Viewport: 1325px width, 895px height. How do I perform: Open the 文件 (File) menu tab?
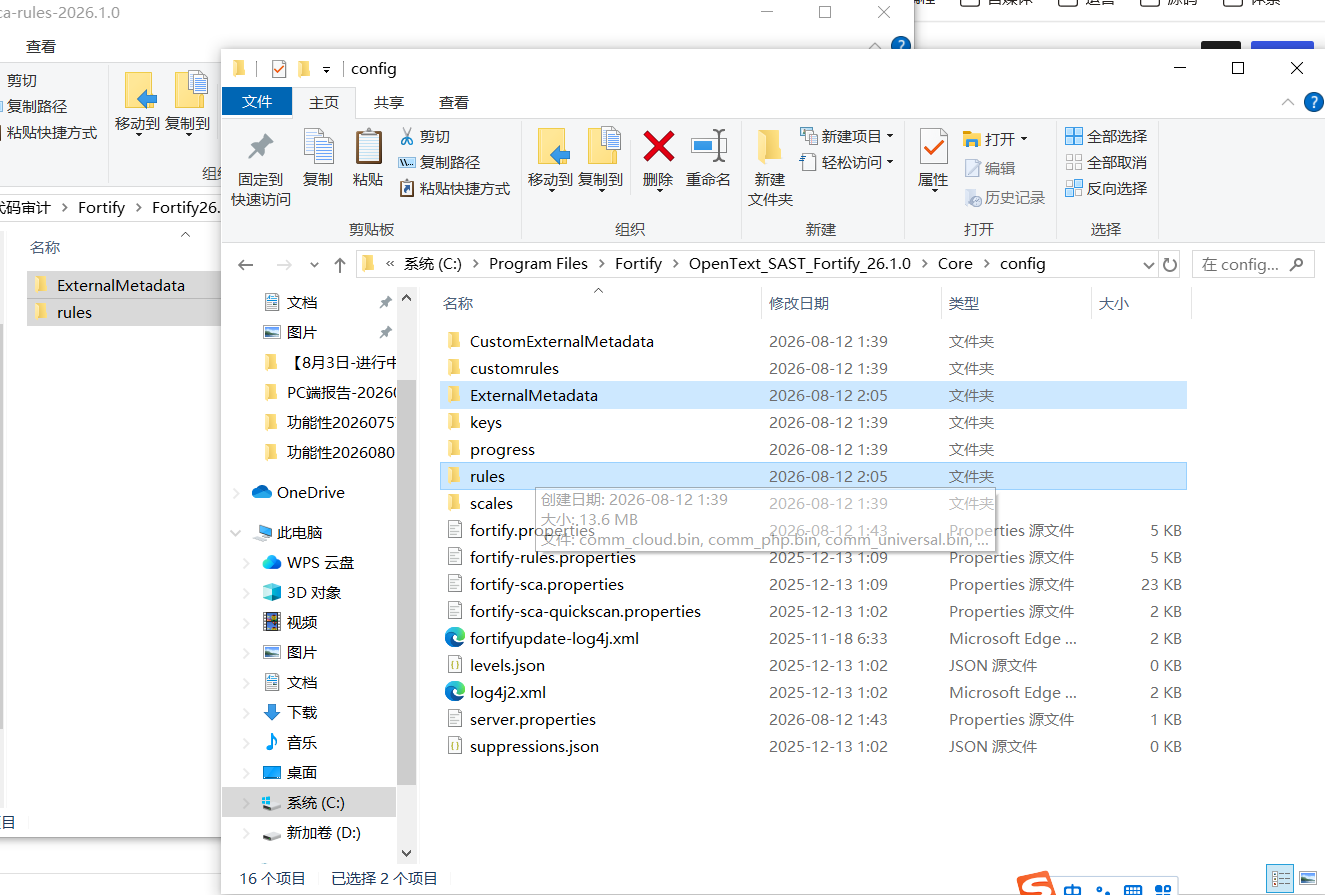[x=257, y=102]
